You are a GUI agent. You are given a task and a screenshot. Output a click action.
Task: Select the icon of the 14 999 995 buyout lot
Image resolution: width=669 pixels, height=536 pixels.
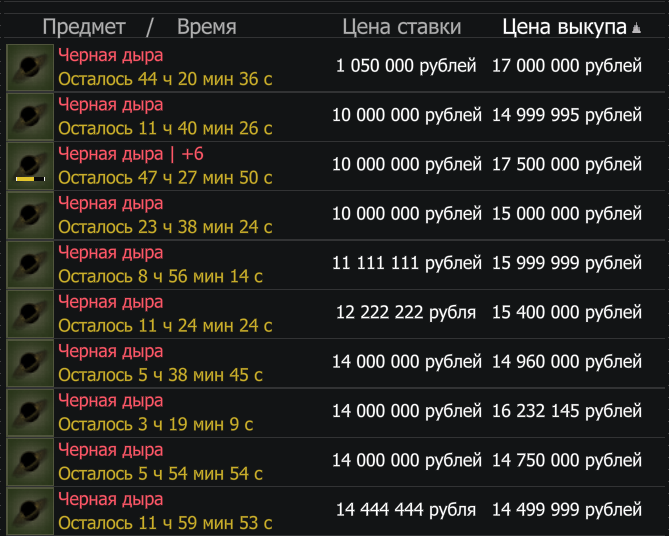pos(30,116)
